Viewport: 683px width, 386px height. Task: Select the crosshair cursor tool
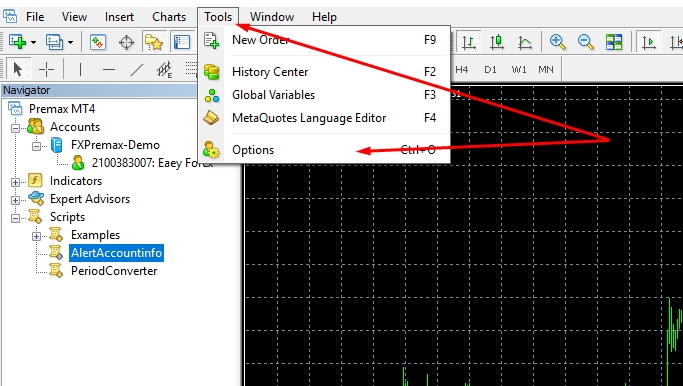click(x=46, y=69)
